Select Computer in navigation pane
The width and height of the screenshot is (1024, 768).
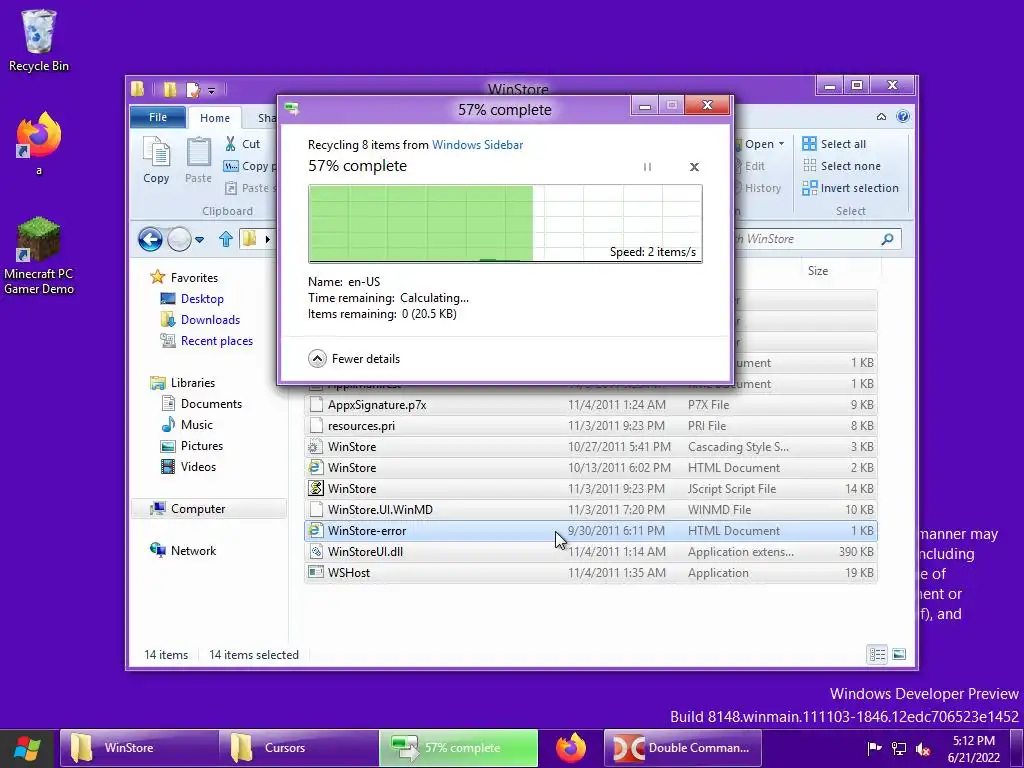tap(209, 509)
